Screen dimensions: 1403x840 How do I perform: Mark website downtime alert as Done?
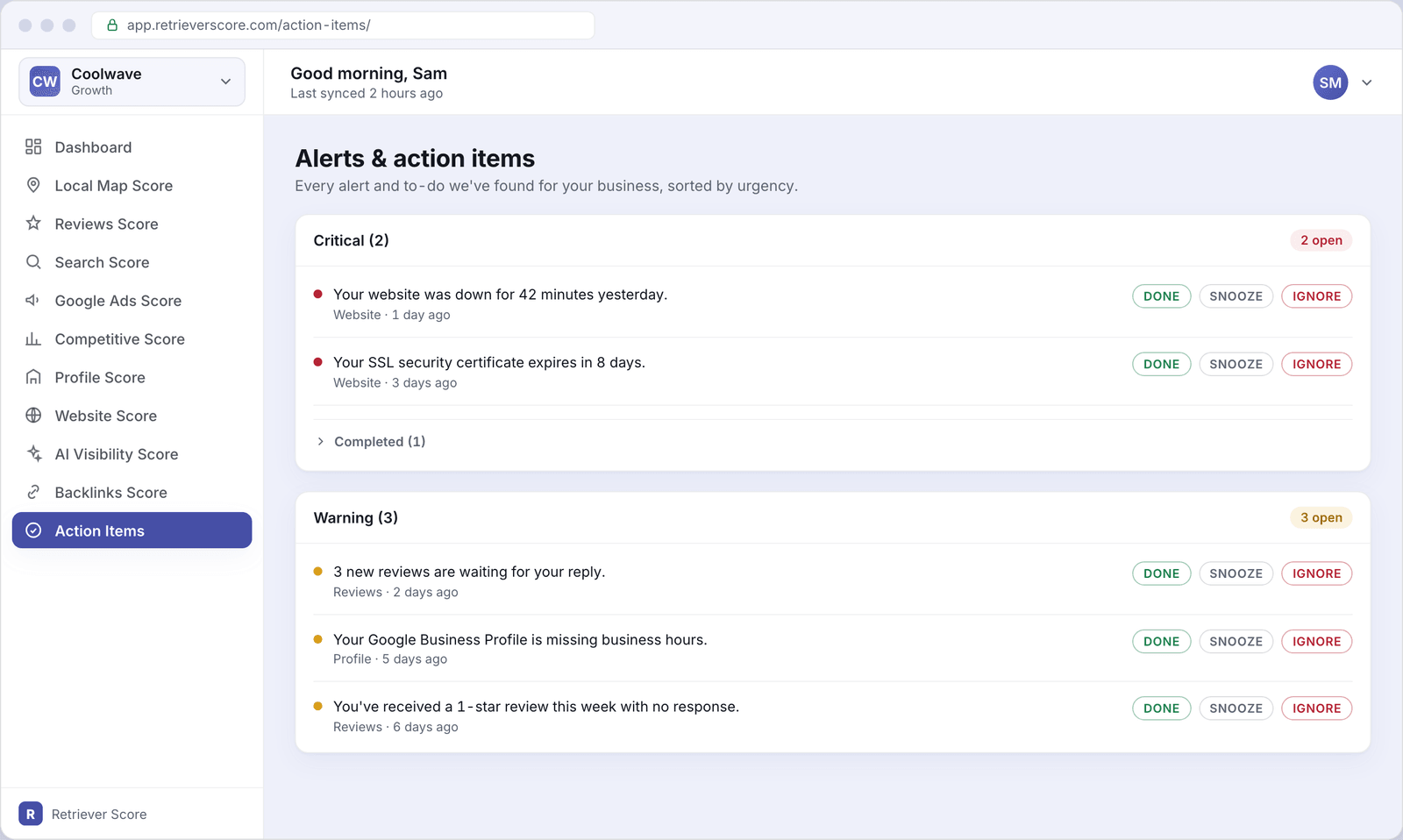tap(1161, 296)
